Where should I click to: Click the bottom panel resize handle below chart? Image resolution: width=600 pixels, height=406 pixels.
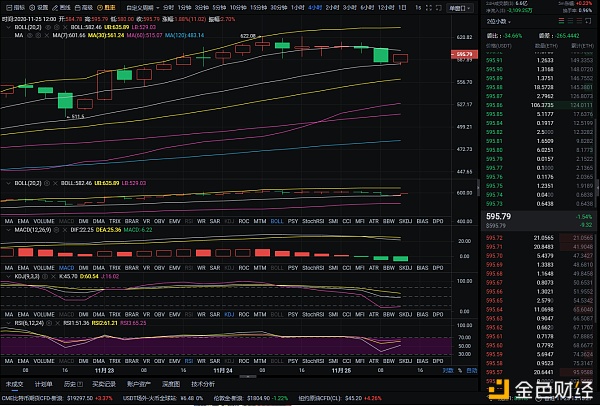[x=248, y=377]
